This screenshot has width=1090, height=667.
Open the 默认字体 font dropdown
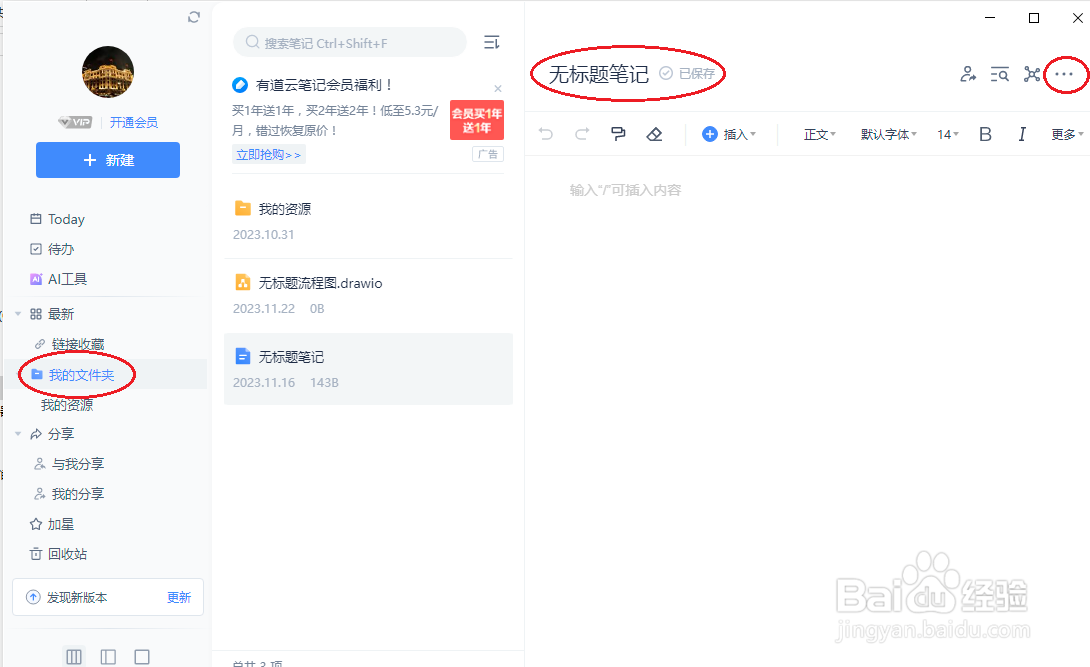[889, 134]
